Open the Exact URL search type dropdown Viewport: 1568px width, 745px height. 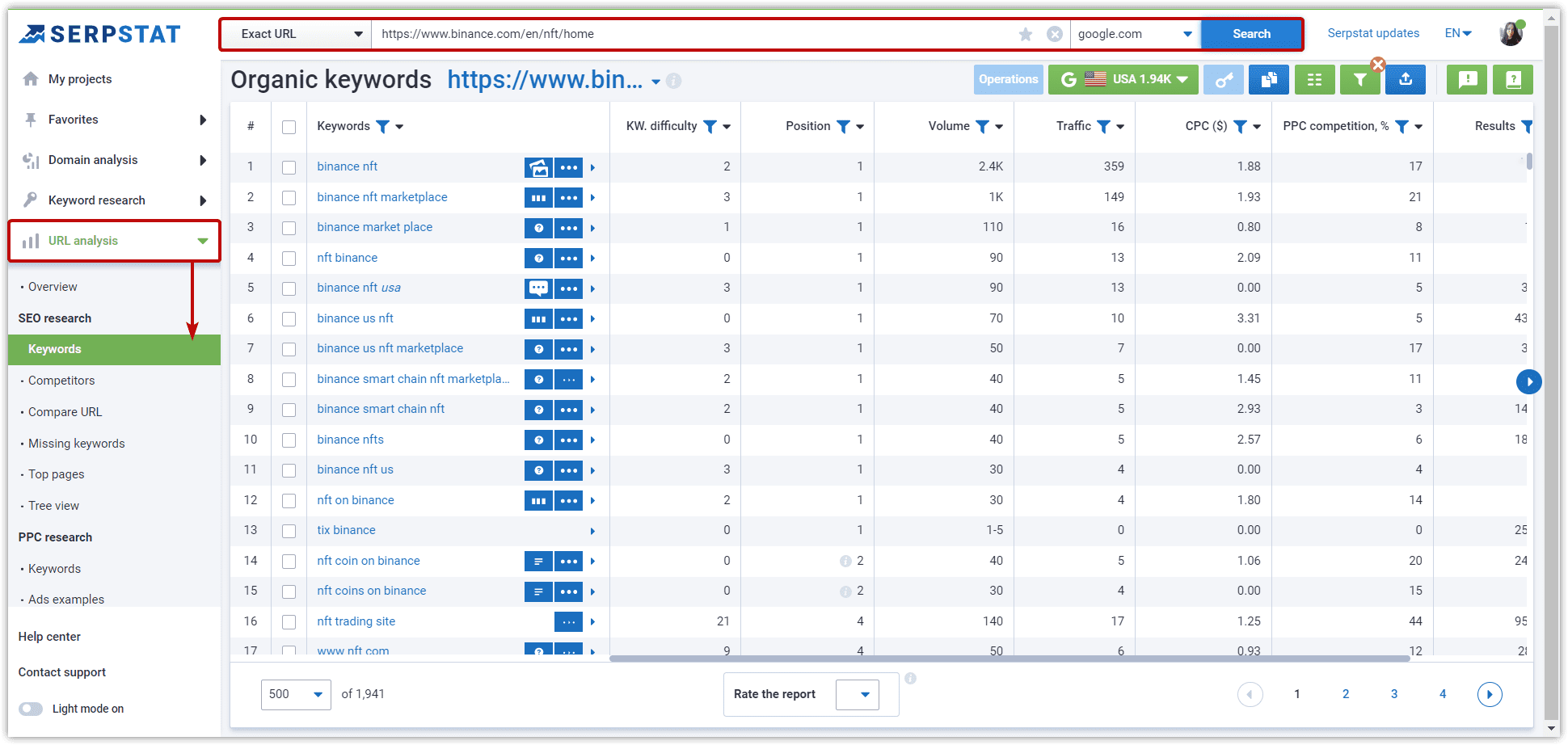coord(296,34)
